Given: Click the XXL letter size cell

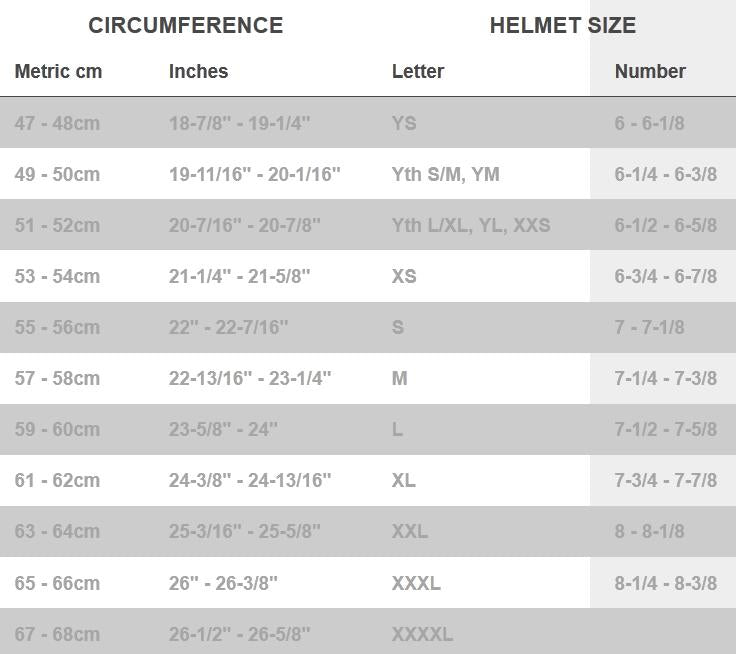Looking at the screenshot, I should [409, 531].
